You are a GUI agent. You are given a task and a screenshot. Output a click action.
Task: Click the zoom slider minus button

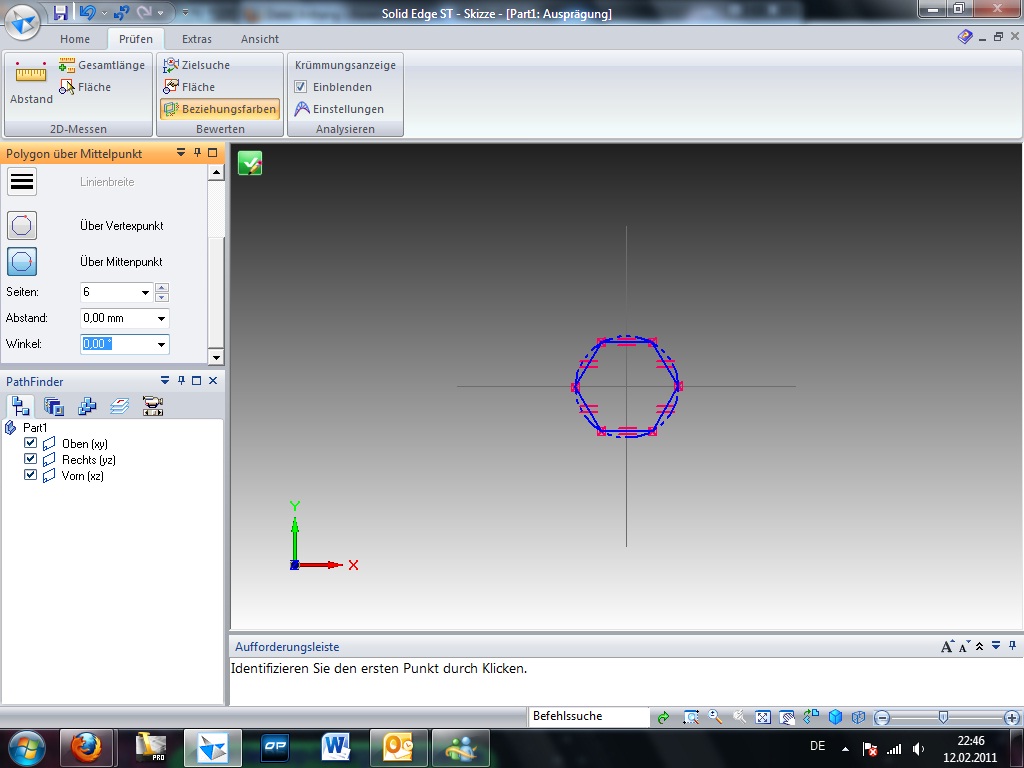(x=882, y=718)
